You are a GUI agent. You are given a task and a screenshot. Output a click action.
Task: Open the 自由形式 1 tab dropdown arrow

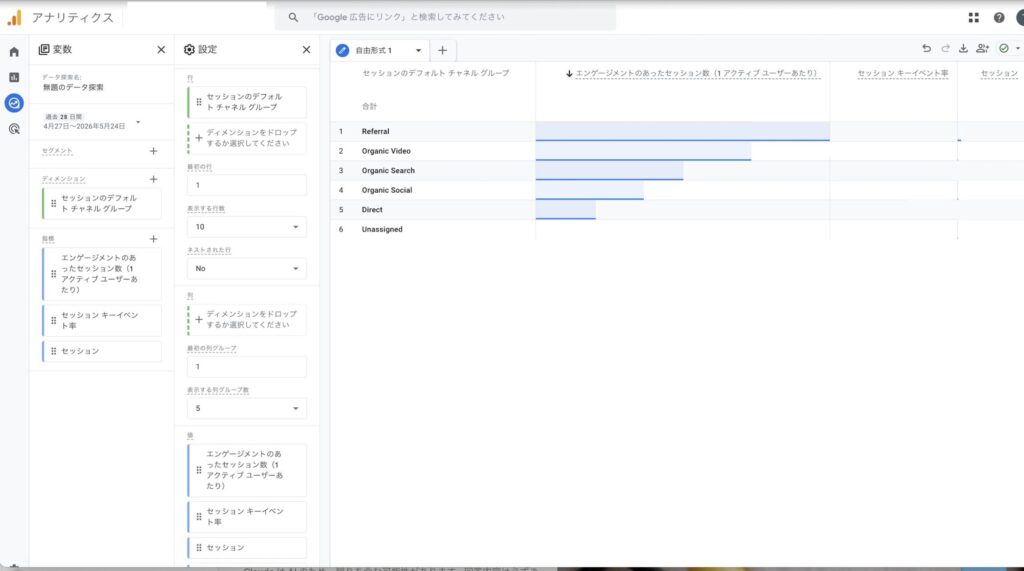click(419, 50)
